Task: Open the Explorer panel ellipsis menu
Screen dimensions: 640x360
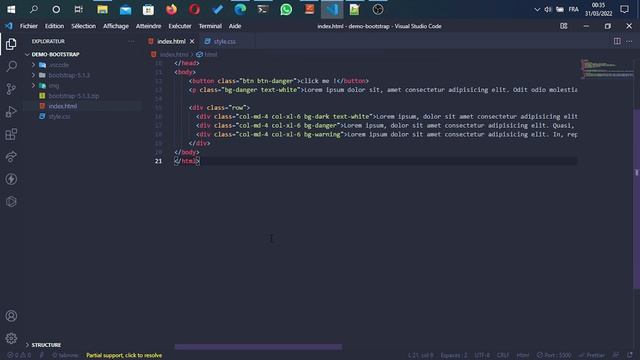Action: pos(131,41)
